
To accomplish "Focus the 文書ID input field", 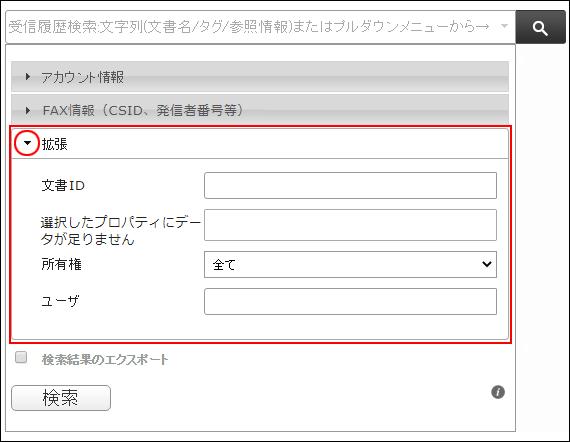I will tap(350, 185).
